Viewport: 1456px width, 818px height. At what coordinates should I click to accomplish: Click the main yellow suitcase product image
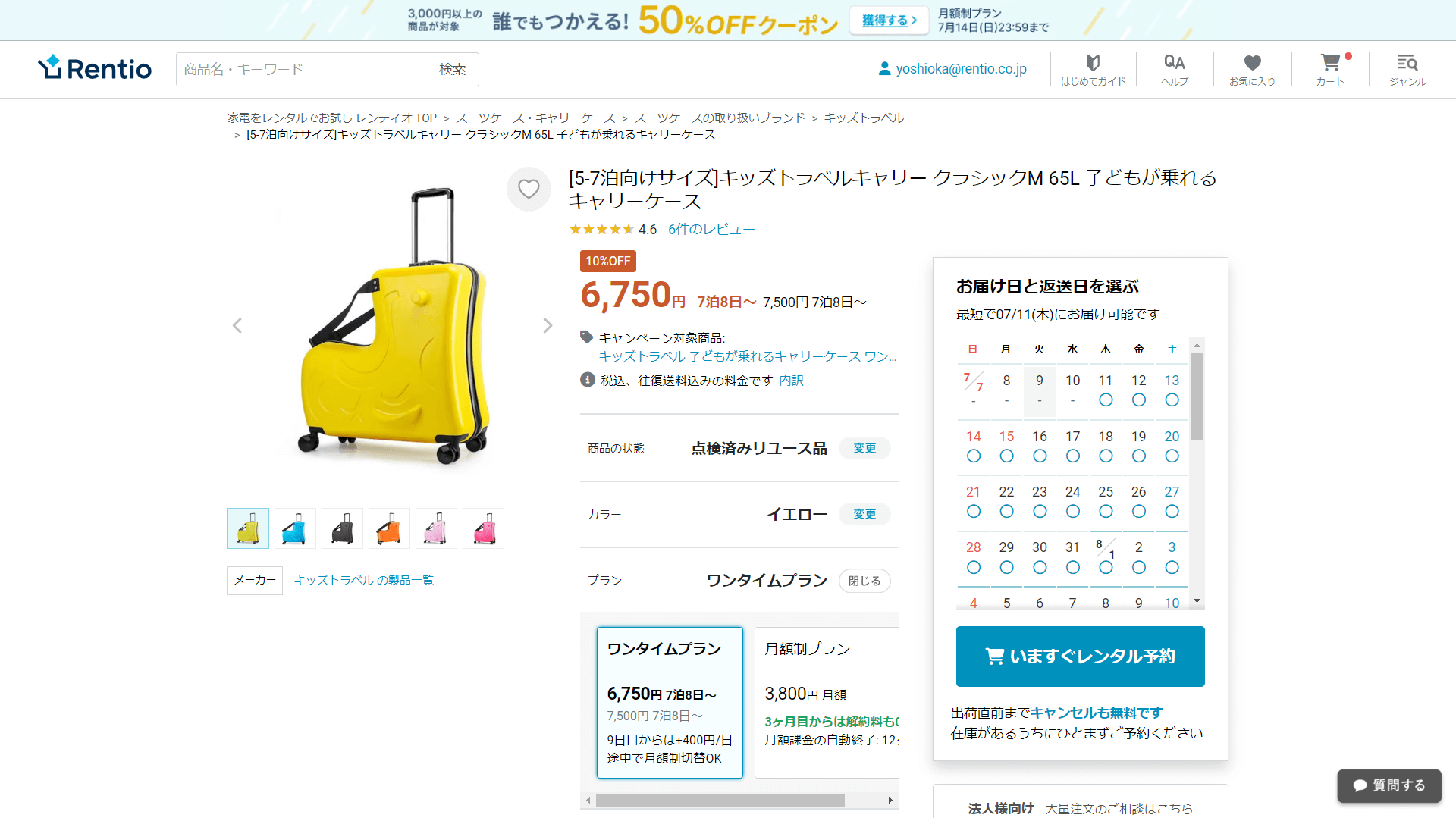[393, 326]
